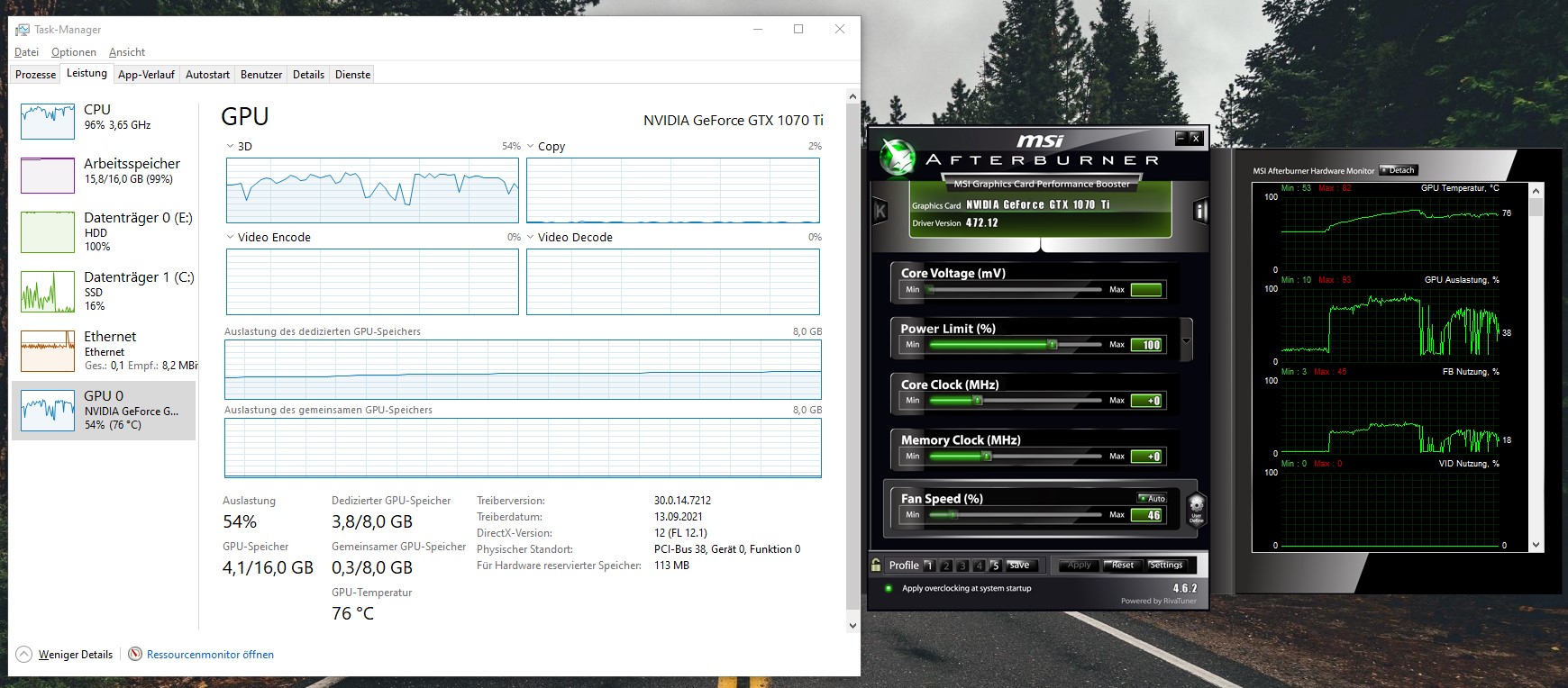This screenshot has height=688, width=1568.
Task: Toggle the Fan Speed Auto button
Action: tap(1152, 498)
